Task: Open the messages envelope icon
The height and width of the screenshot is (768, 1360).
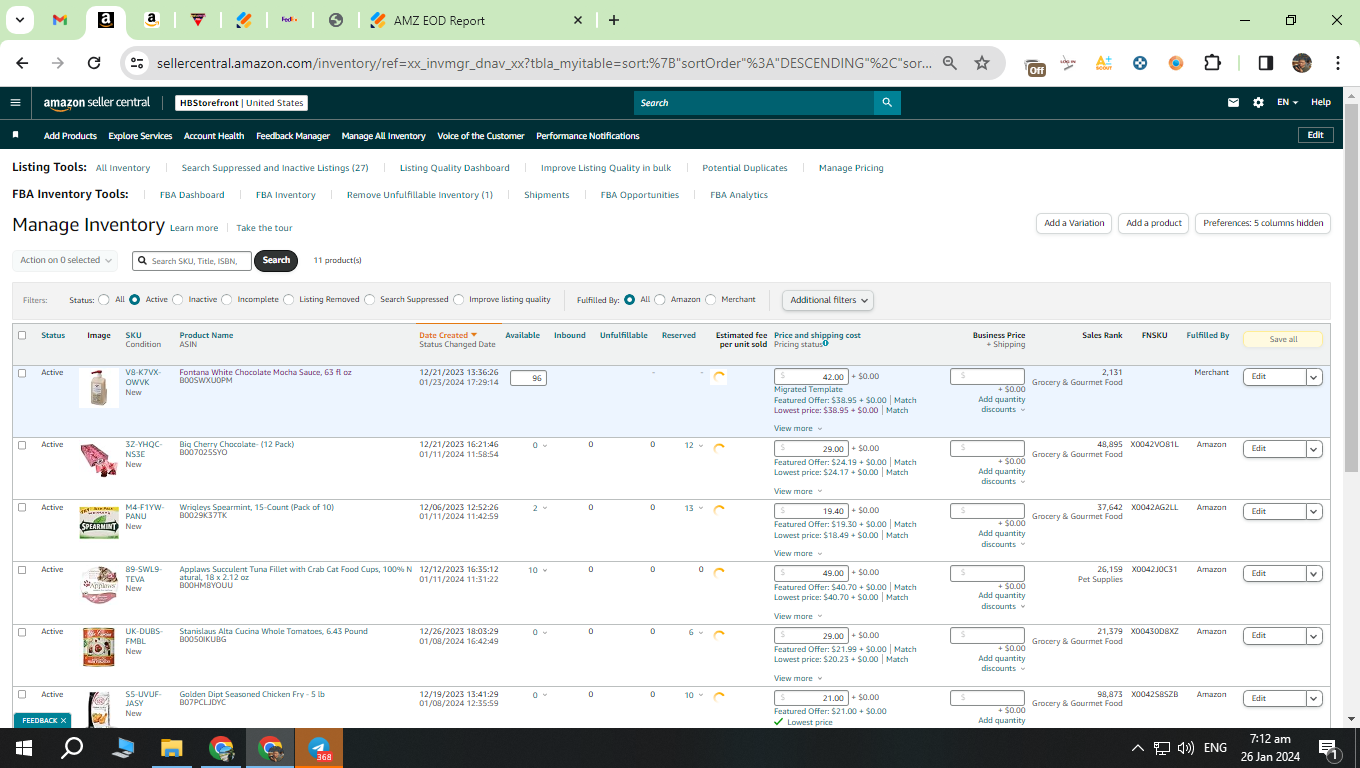Action: point(1234,102)
